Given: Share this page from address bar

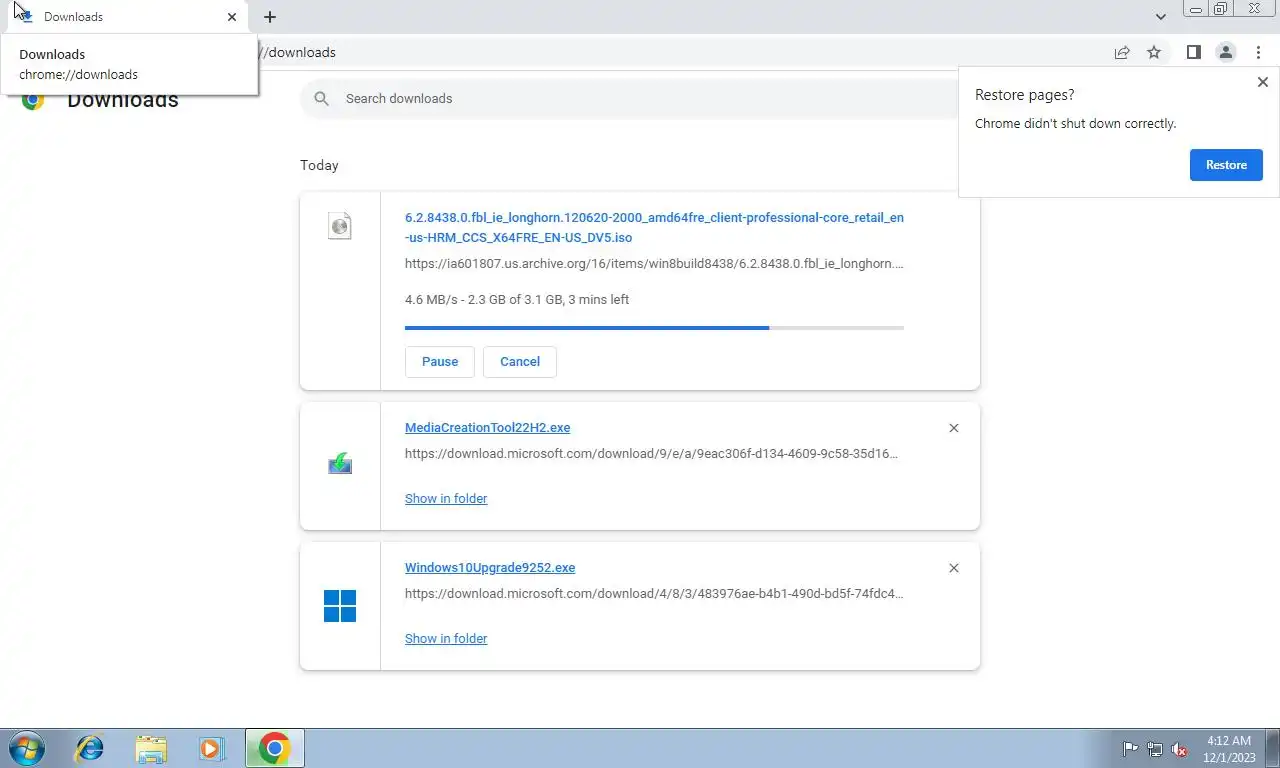Looking at the screenshot, I should click(x=1122, y=52).
